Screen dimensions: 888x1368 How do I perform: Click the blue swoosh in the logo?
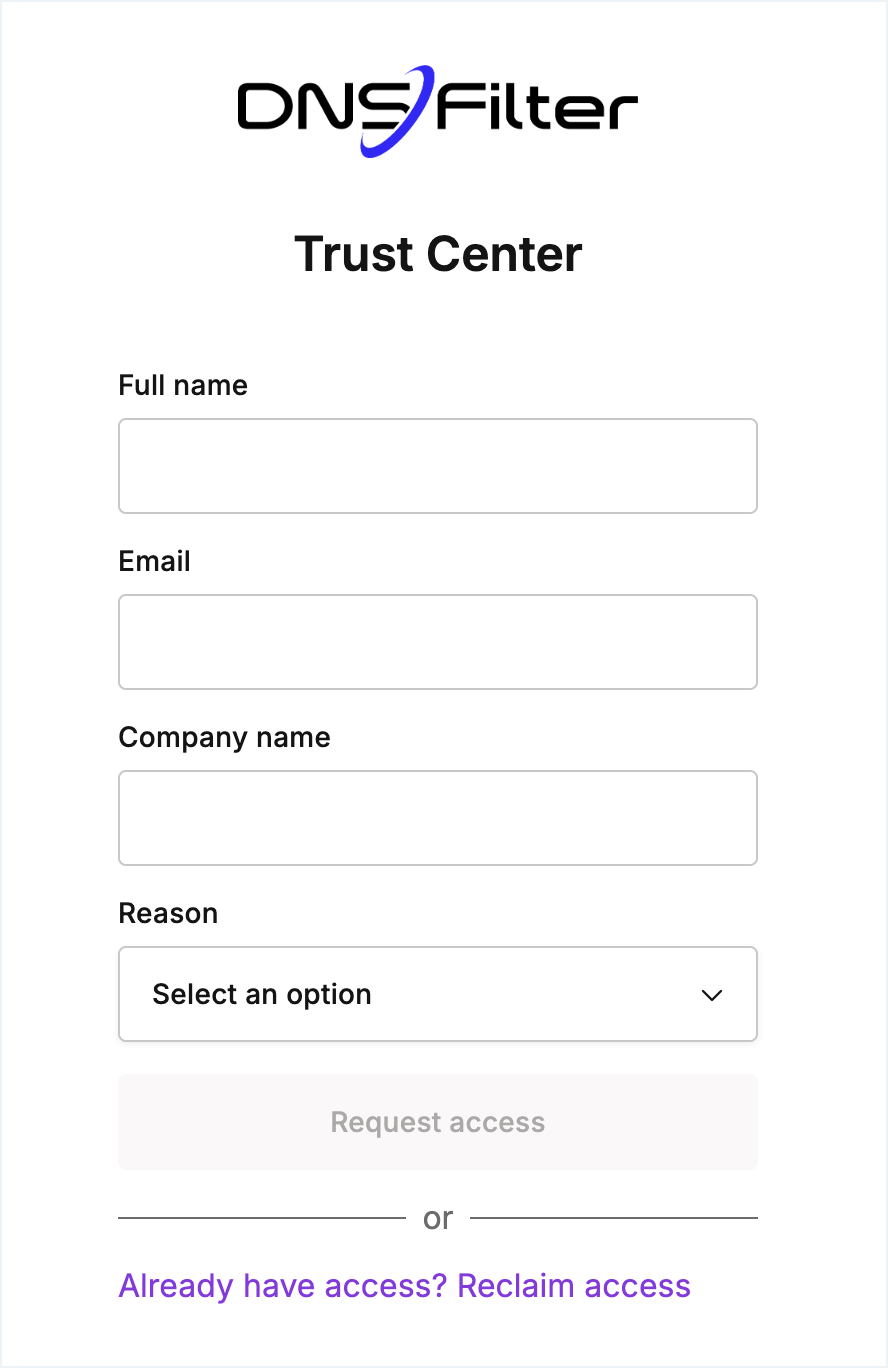(398, 111)
